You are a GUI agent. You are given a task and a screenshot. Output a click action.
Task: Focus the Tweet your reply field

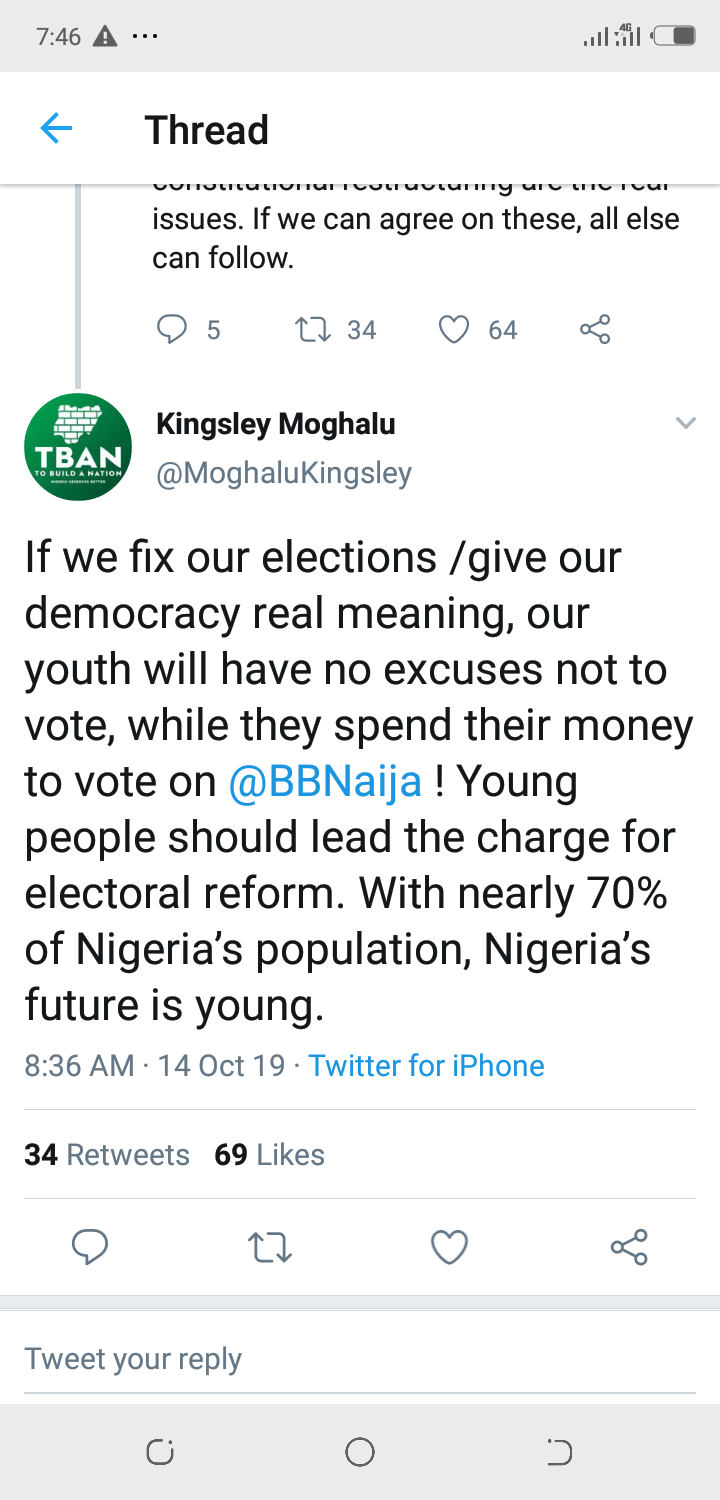360,1359
